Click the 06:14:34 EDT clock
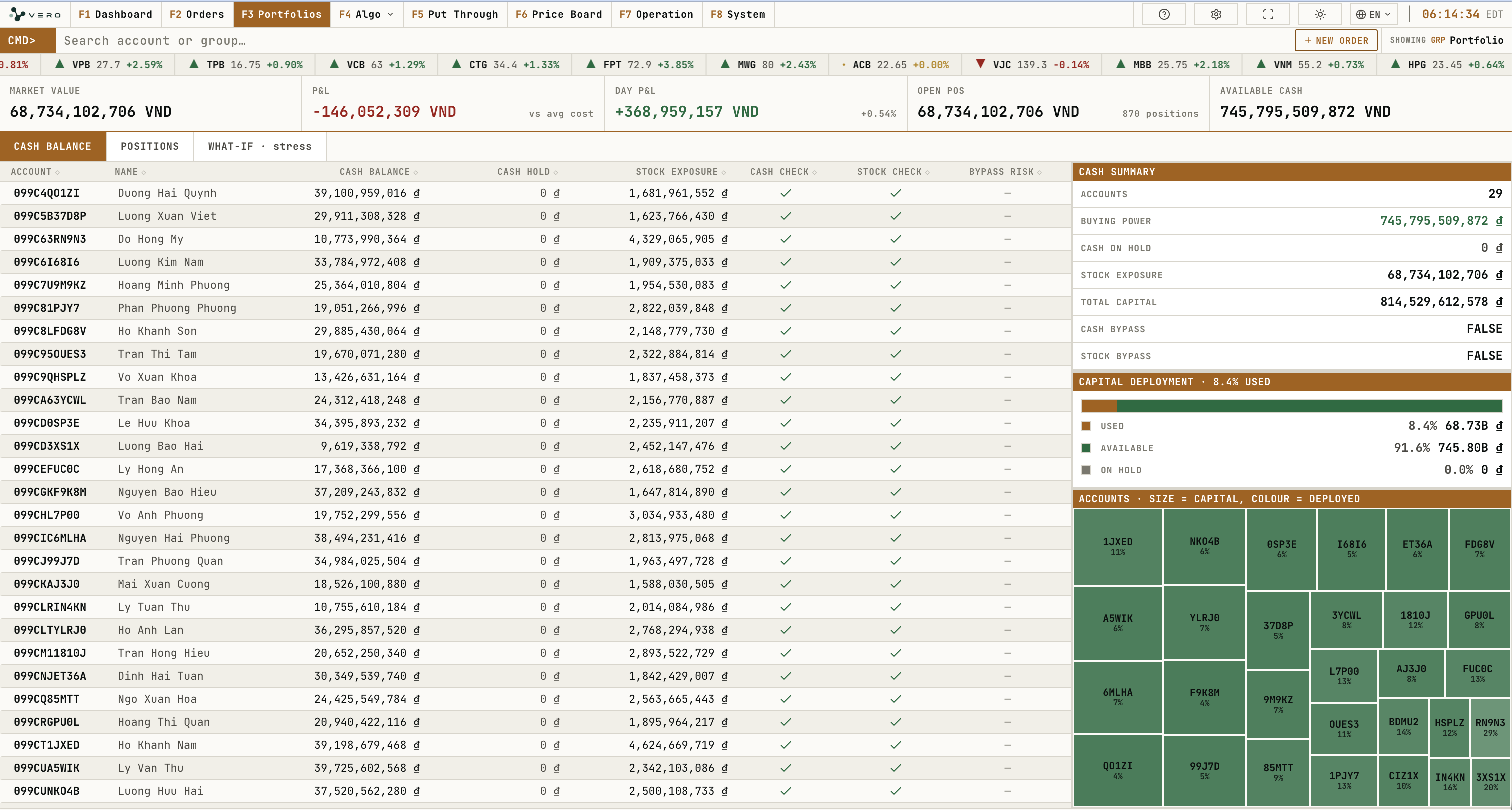Image resolution: width=1512 pixels, height=810 pixels. pos(1462,14)
